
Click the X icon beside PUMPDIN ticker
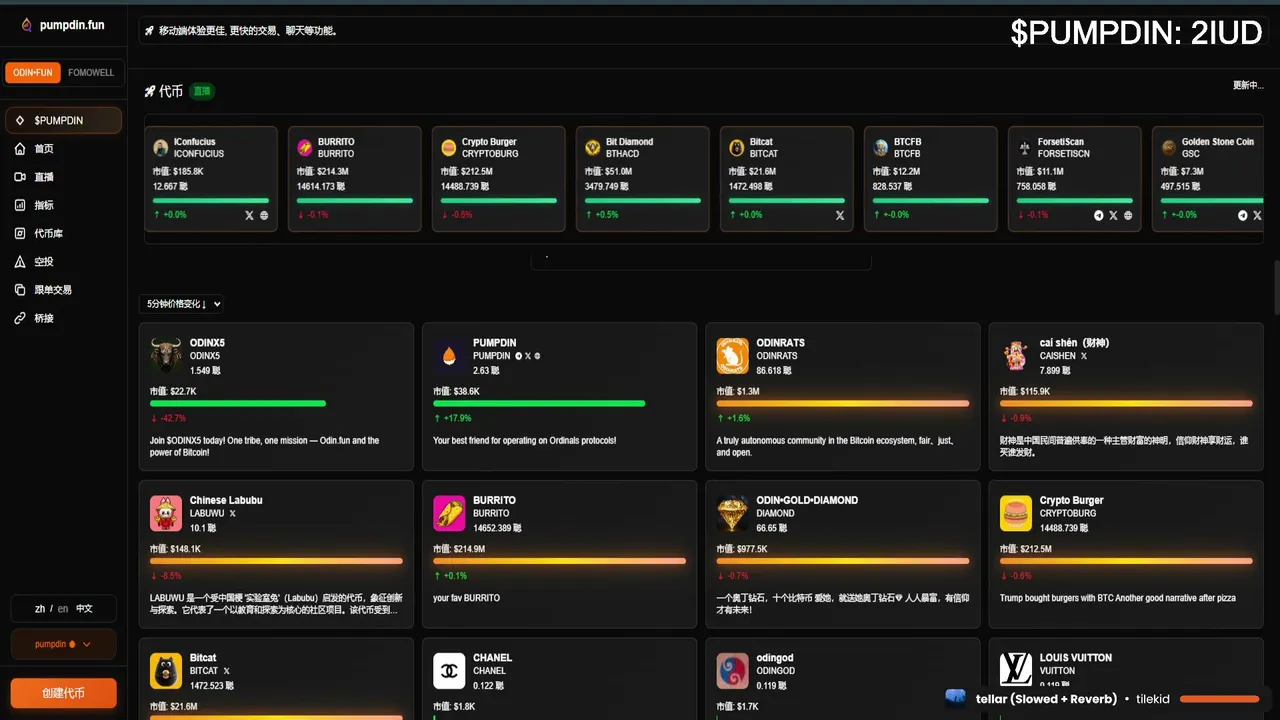pos(528,356)
